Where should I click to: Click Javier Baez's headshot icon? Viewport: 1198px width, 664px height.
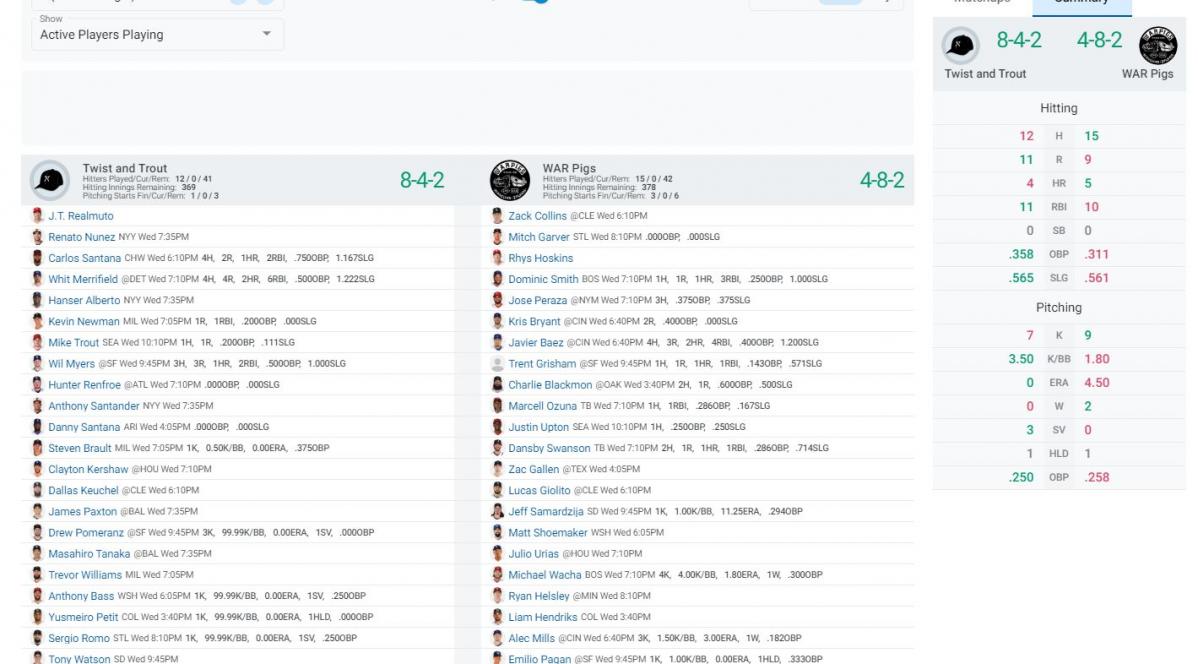click(x=498, y=343)
